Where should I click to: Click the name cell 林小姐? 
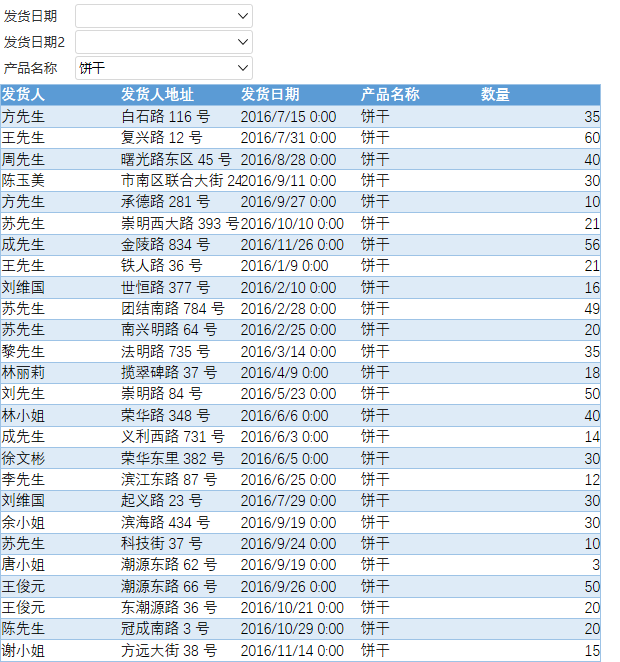tap(23, 415)
